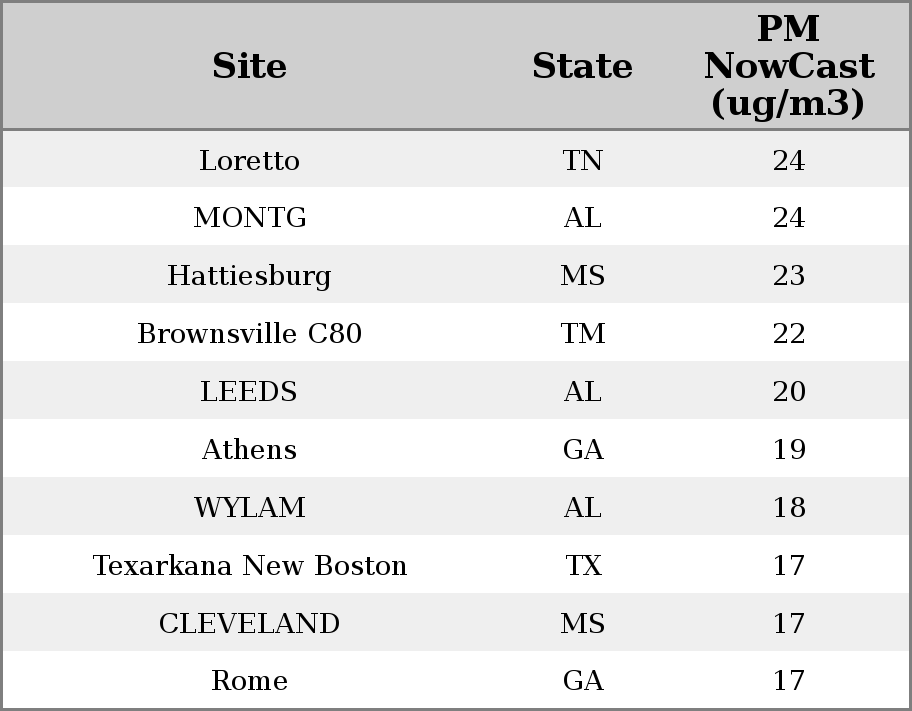Click value 23 in Hattiesburg row
Image resolution: width=912 pixels, height=711 pixels.
pos(789,276)
